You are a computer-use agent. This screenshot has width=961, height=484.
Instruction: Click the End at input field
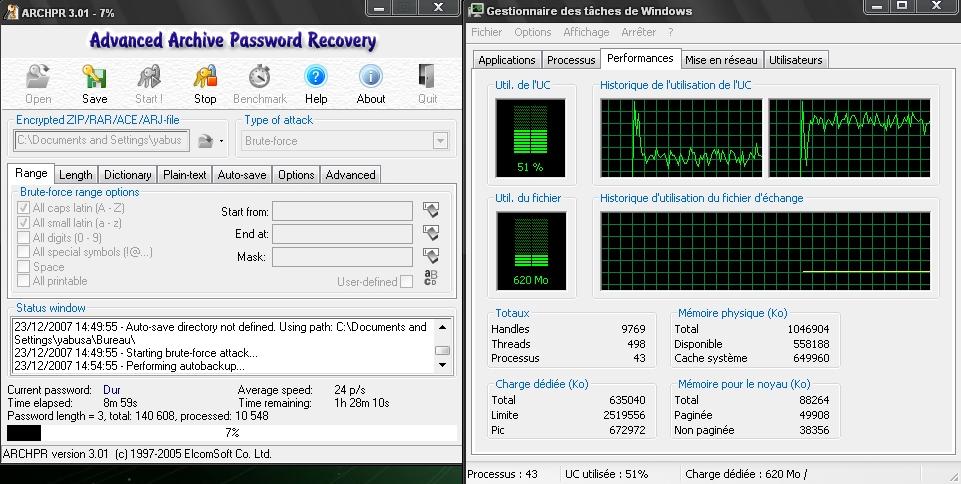[343, 234]
